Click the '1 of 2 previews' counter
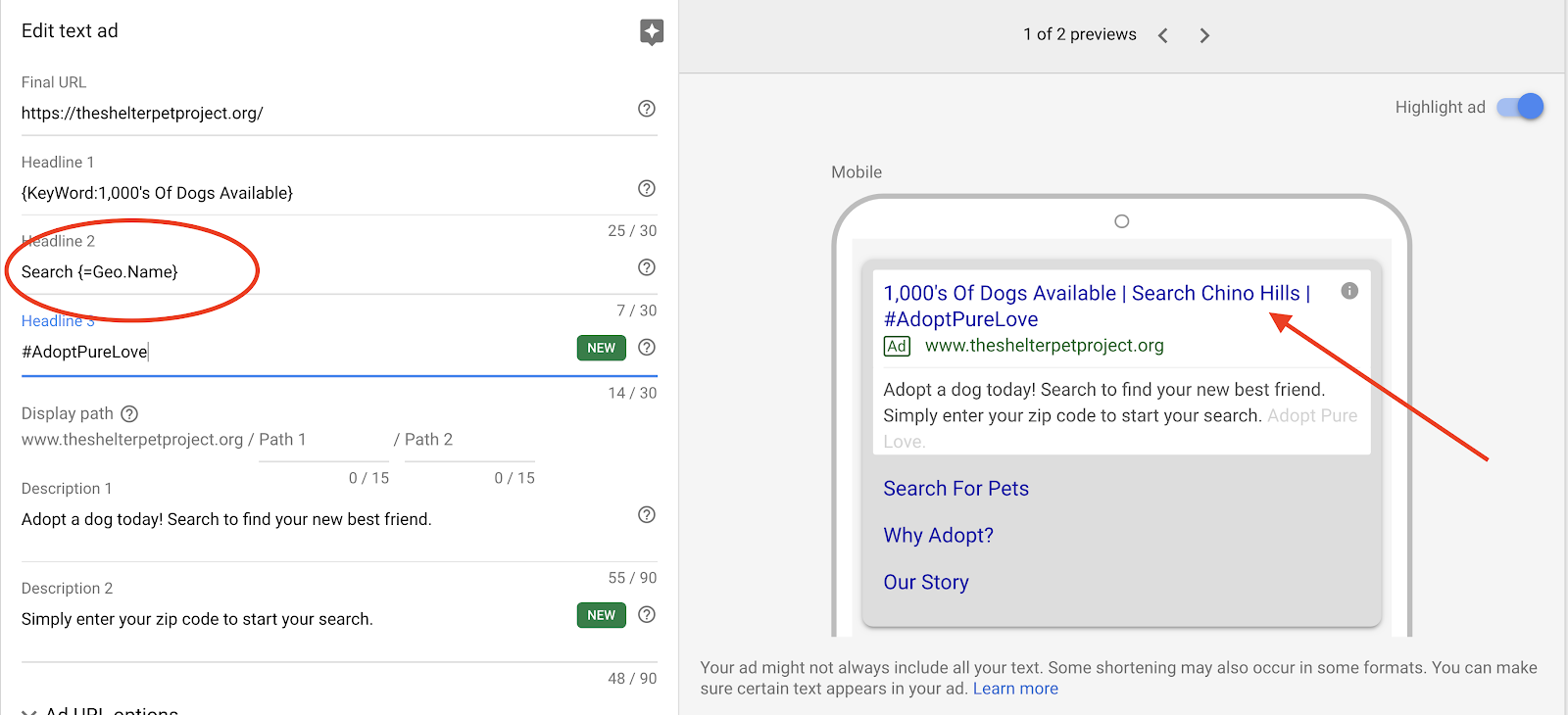The height and width of the screenshot is (715, 1568). (1080, 34)
